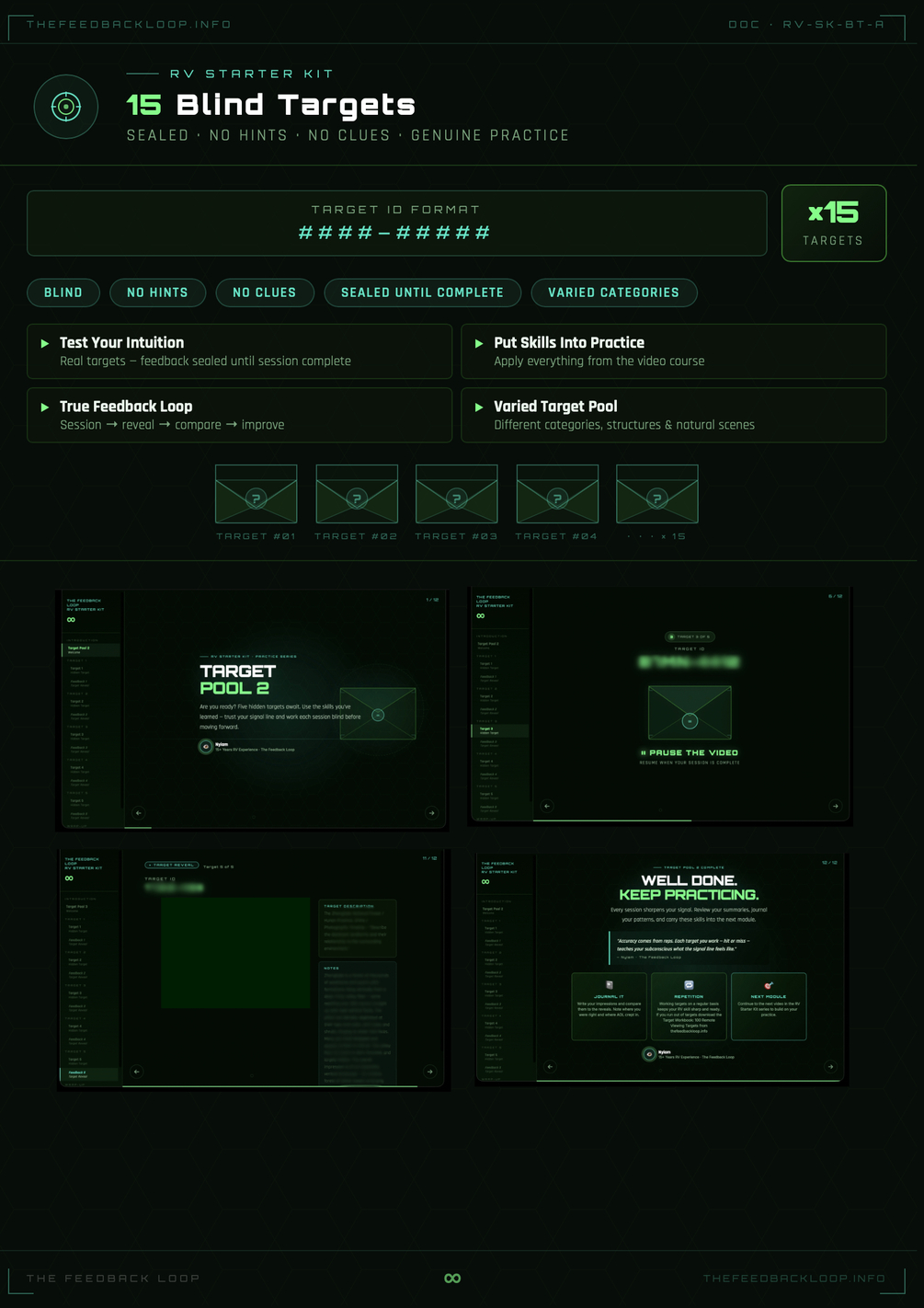Click previous arrow on the Pause the Video slide
Image resolution: width=924 pixels, height=1308 pixels.
(547, 806)
